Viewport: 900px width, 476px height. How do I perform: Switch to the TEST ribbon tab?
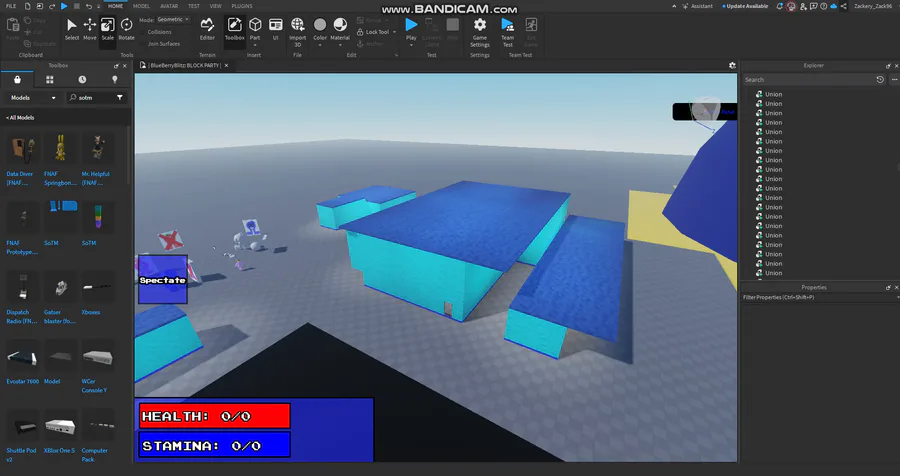[194, 6]
